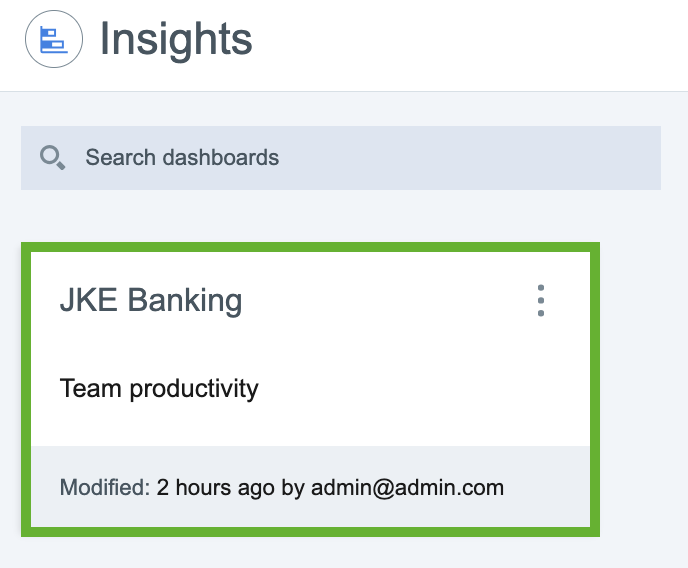Click the 'Modified:' label in card footer
The width and height of the screenshot is (688, 568).
105,487
